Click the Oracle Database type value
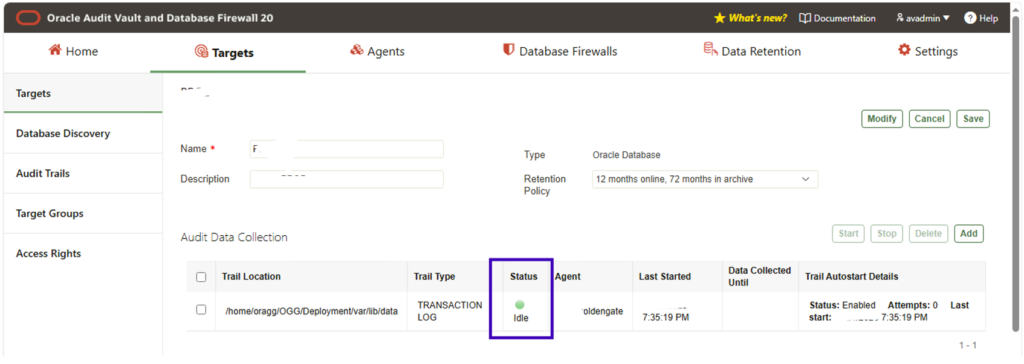The width and height of the screenshot is (1024, 364). pyautogui.click(x=626, y=155)
